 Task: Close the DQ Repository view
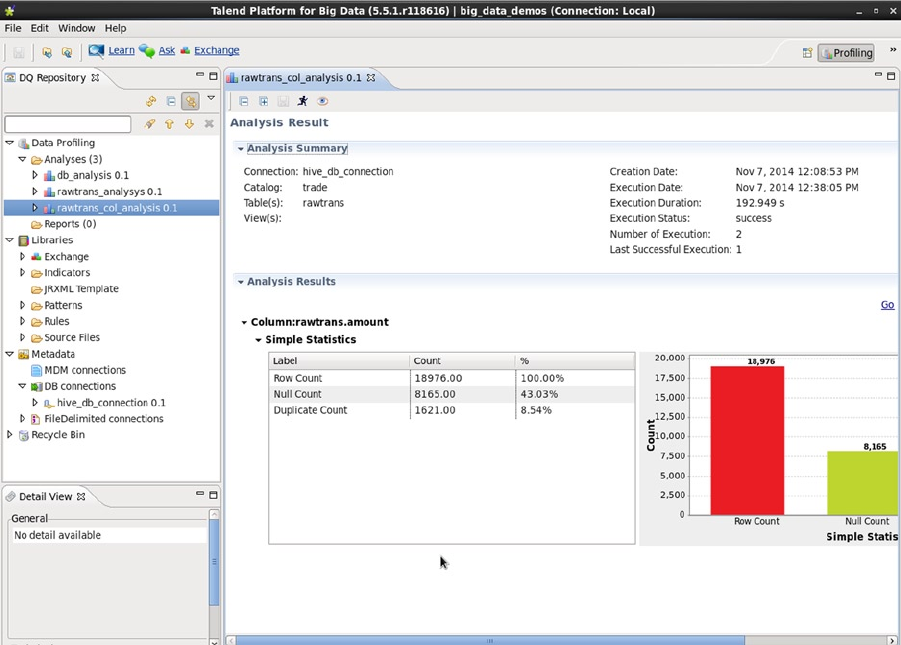tap(95, 77)
